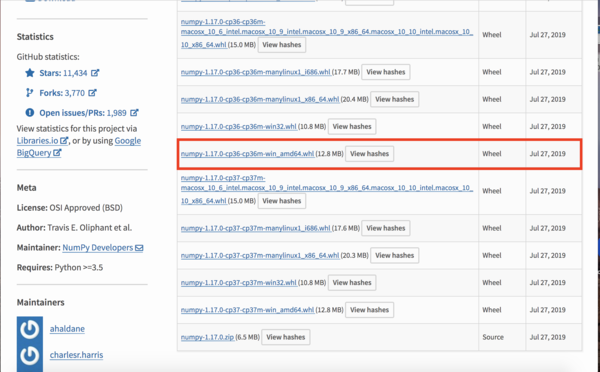This screenshot has height=372, width=600.
Task: Click Wheel type in cp36m-win_amd64 row
Action: point(492,153)
